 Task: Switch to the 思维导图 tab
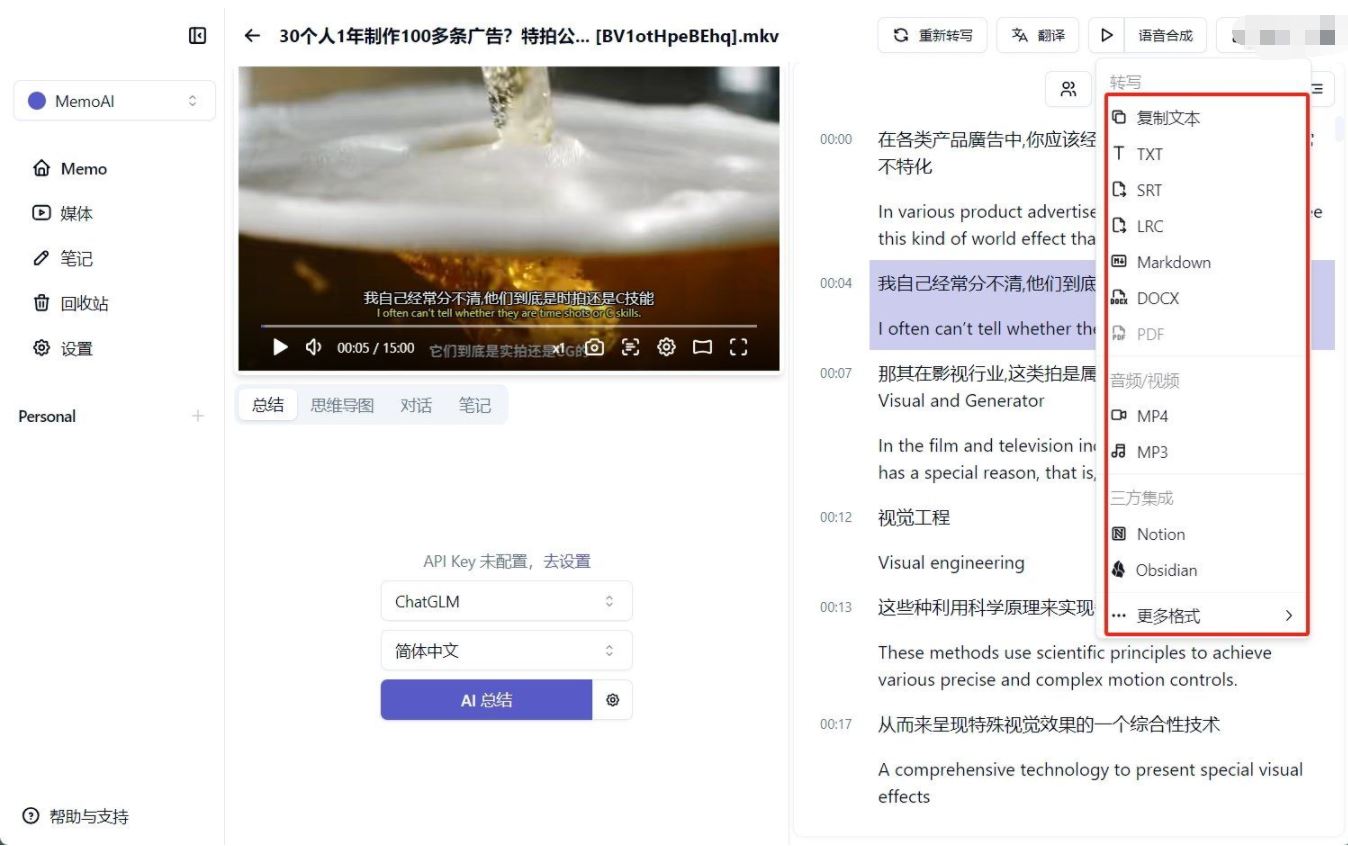[x=342, y=405]
